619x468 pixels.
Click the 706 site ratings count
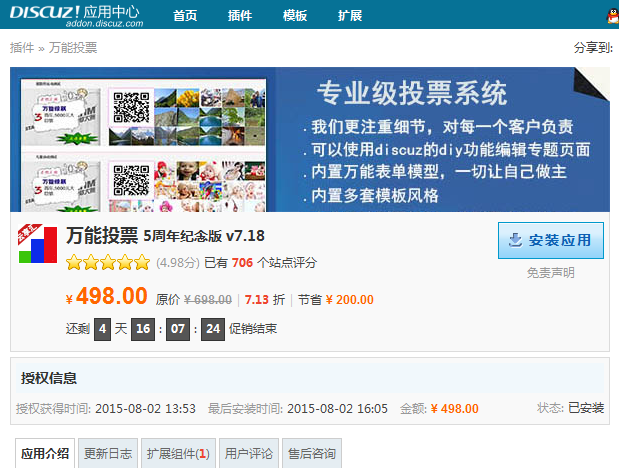[242, 263]
